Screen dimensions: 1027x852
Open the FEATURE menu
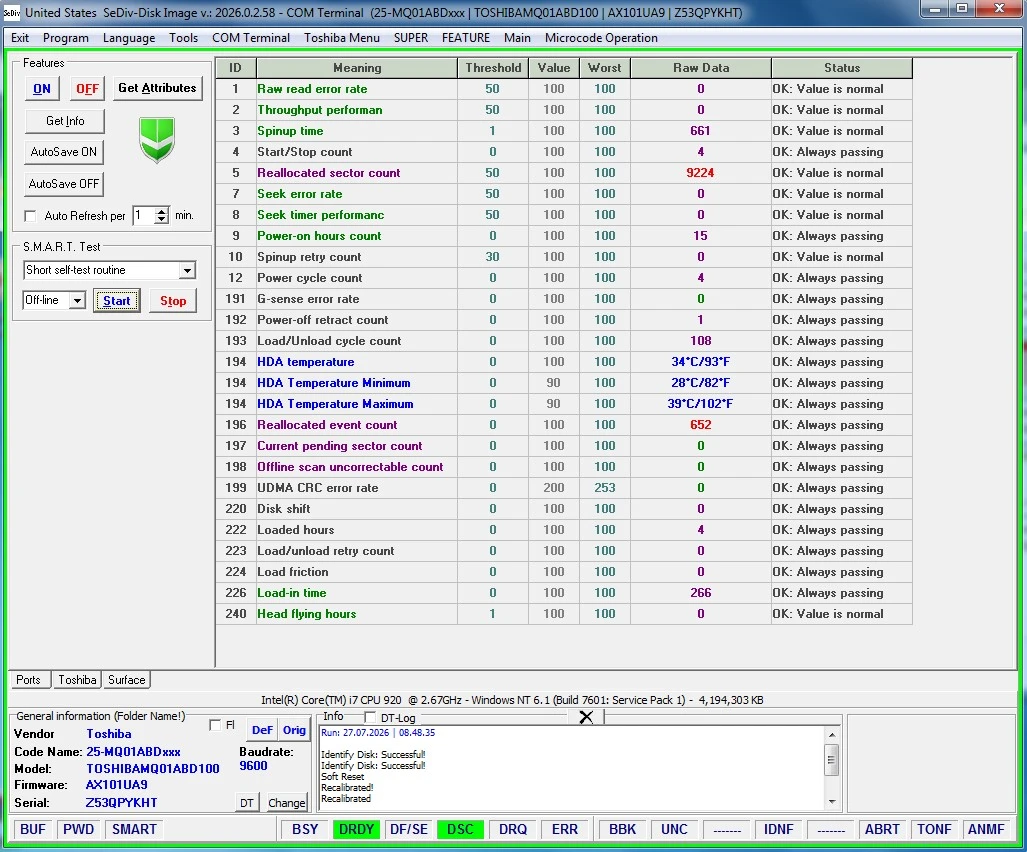pos(466,38)
